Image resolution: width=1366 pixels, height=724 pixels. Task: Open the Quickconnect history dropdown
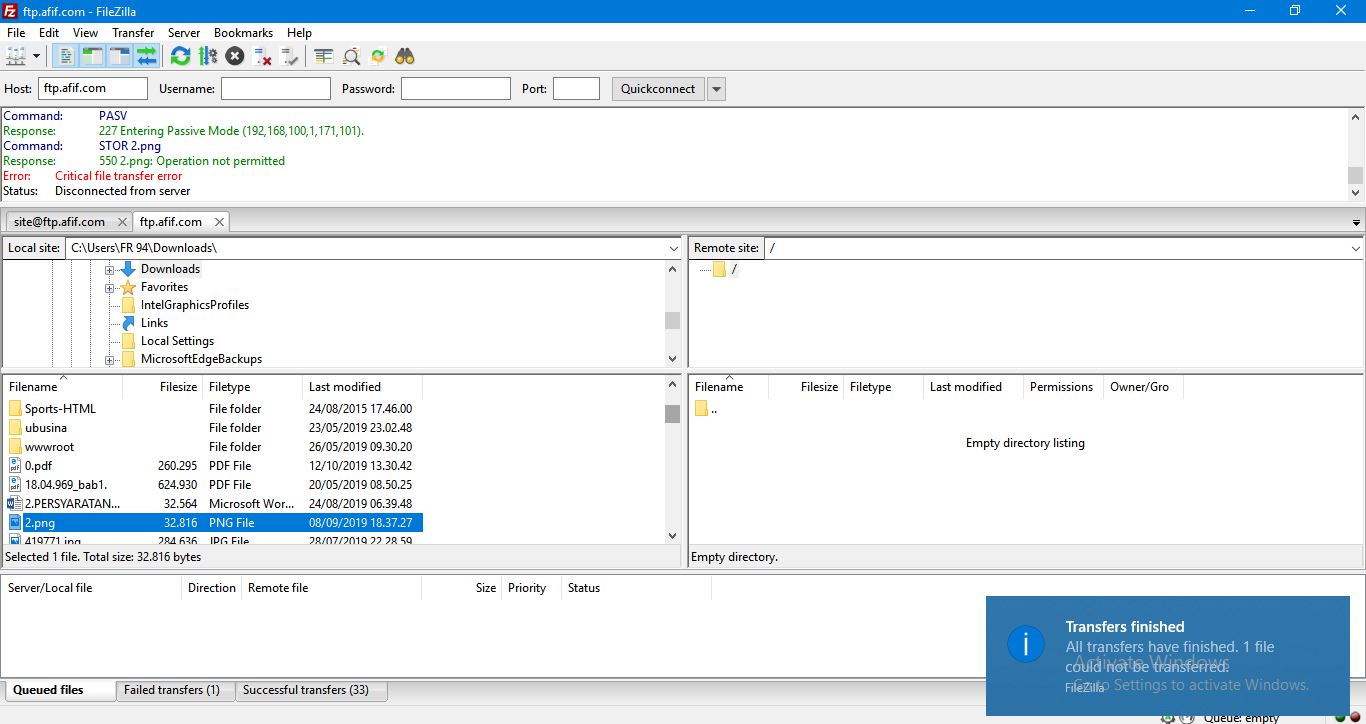click(x=716, y=89)
